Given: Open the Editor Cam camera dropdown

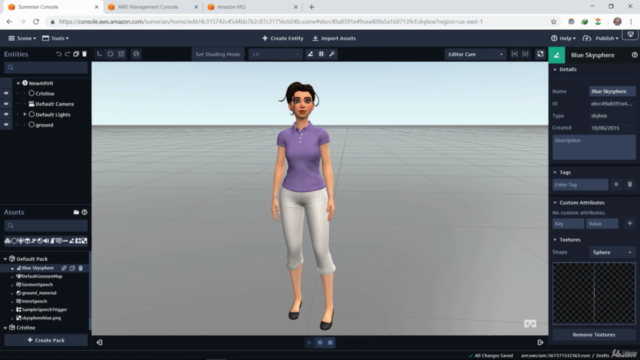Looking at the screenshot, I should (475, 54).
